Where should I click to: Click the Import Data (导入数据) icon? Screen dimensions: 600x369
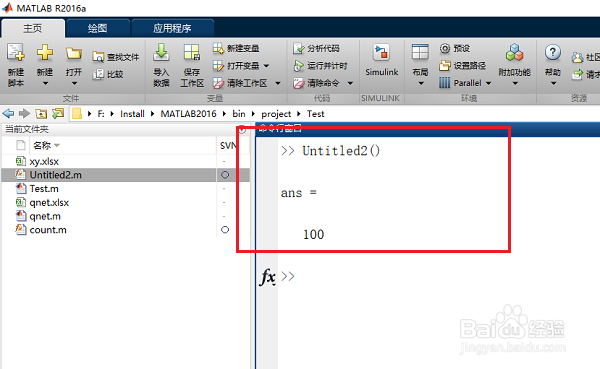[161, 52]
